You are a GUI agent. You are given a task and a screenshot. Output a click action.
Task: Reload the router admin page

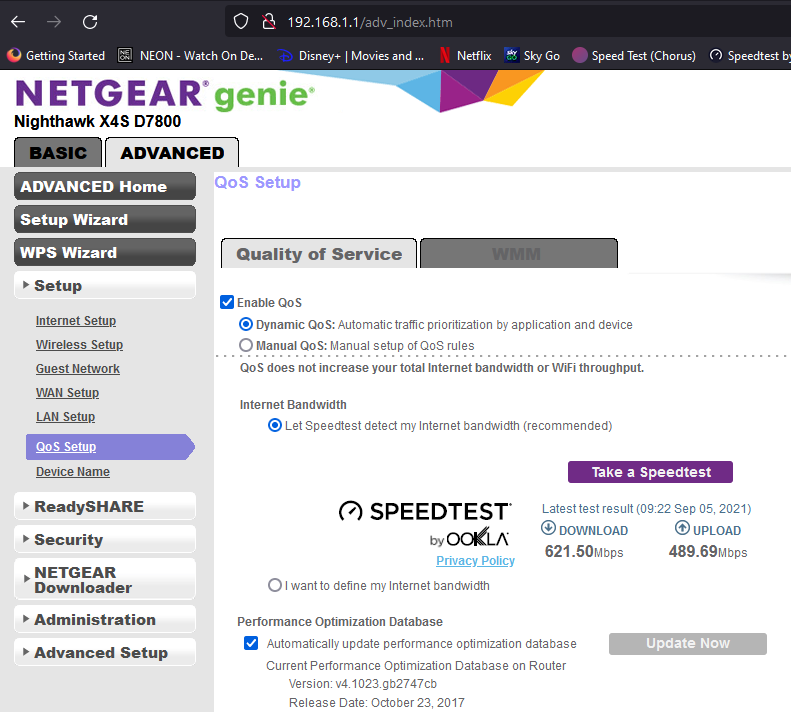(90, 22)
